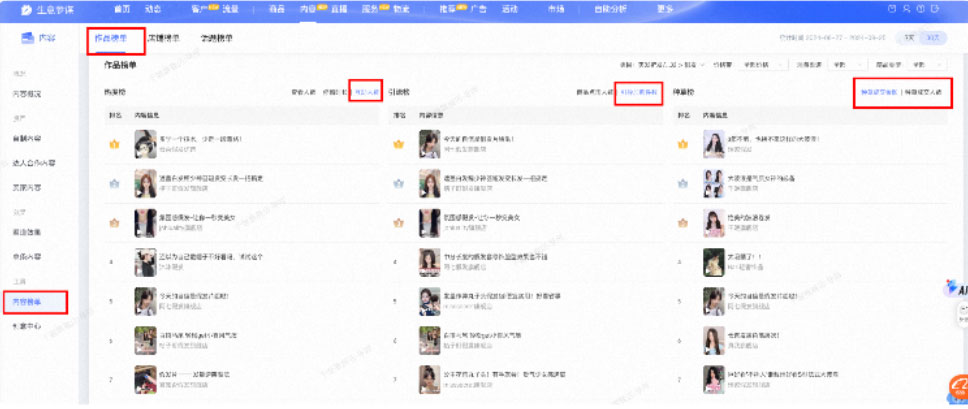Open the 价格带 dropdown
Screen dimensions: 968x409
(764, 65)
